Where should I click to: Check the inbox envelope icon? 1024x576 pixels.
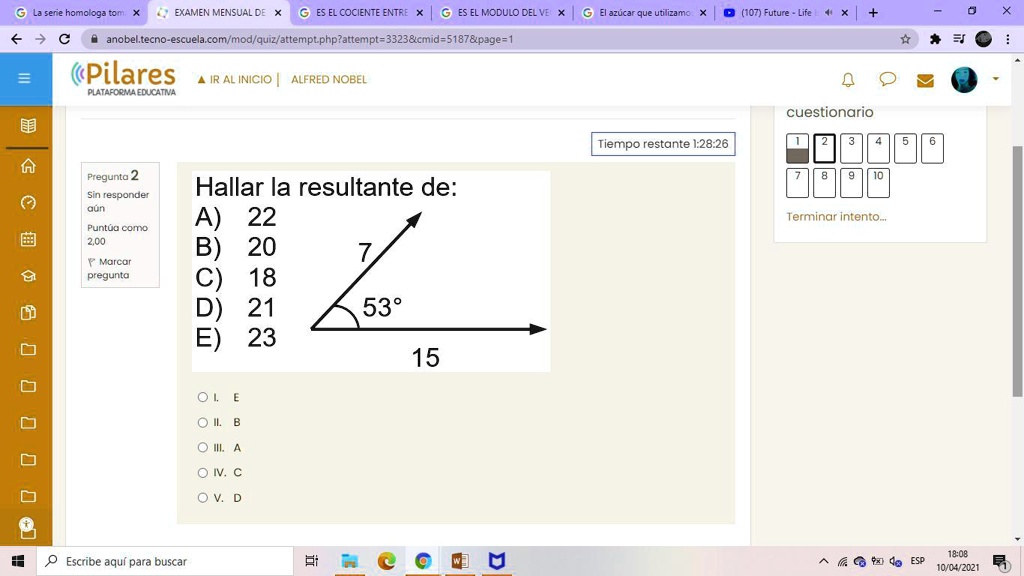[925, 80]
